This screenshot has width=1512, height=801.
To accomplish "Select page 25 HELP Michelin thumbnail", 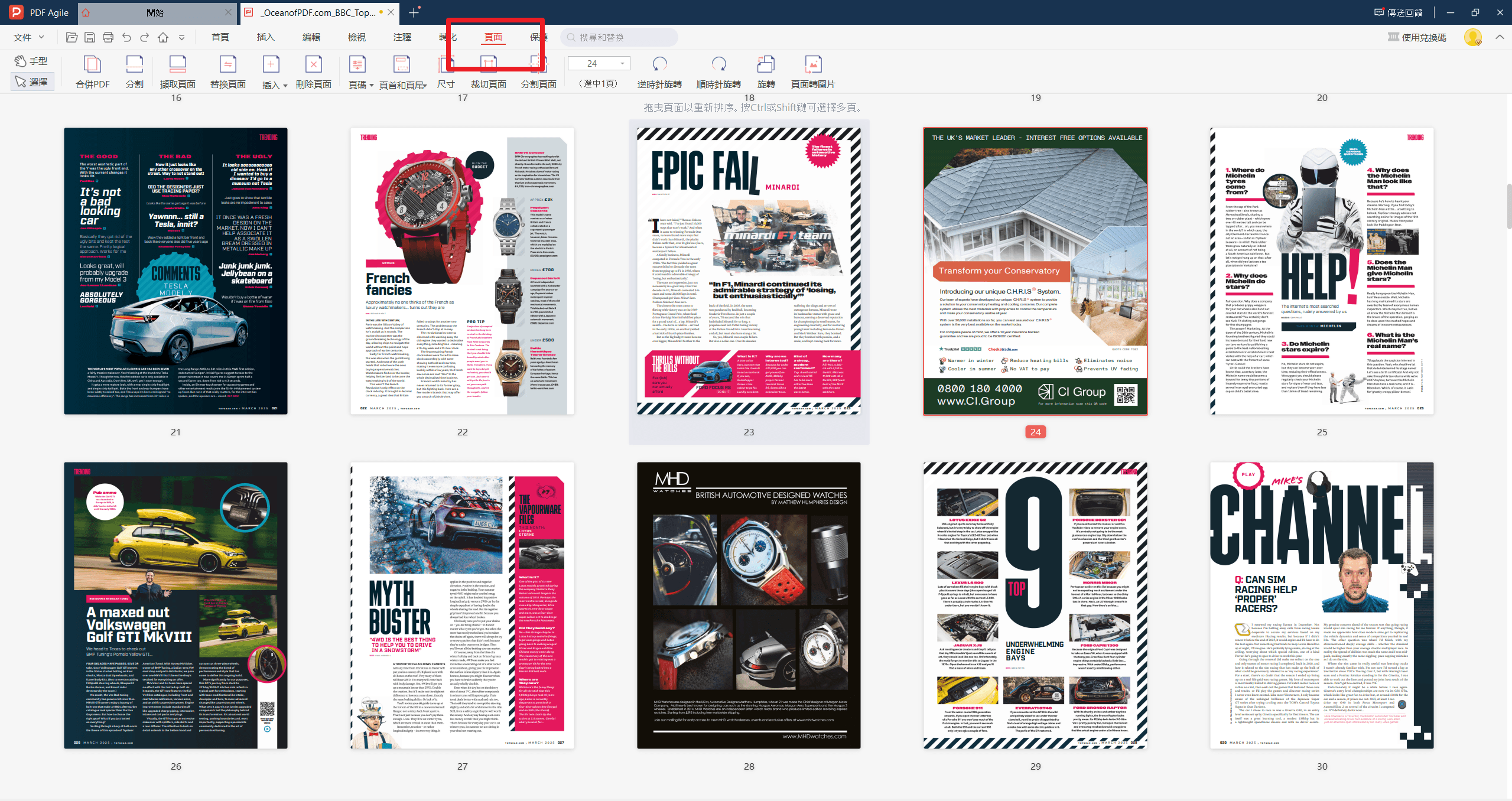I will click(x=1322, y=271).
